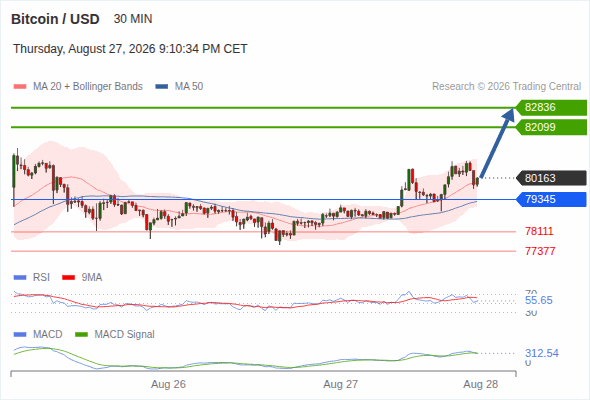Click the MACD blue legend swatch
This screenshot has width=590, height=400.
click(x=20, y=335)
